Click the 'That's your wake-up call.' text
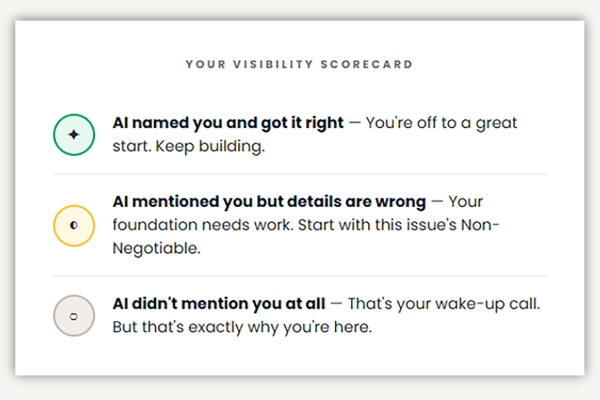Image resolution: width=600 pixels, height=400 pixels. pyautogui.click(x=444, y=304)
